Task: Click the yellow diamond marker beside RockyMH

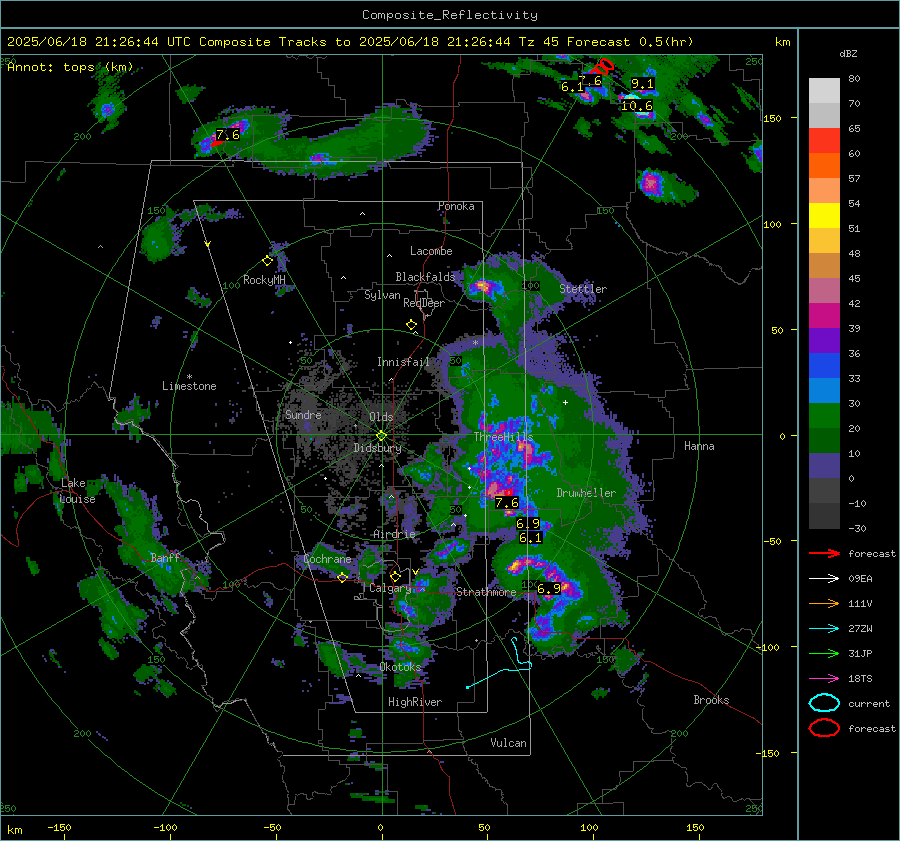Action: [267, 261]
